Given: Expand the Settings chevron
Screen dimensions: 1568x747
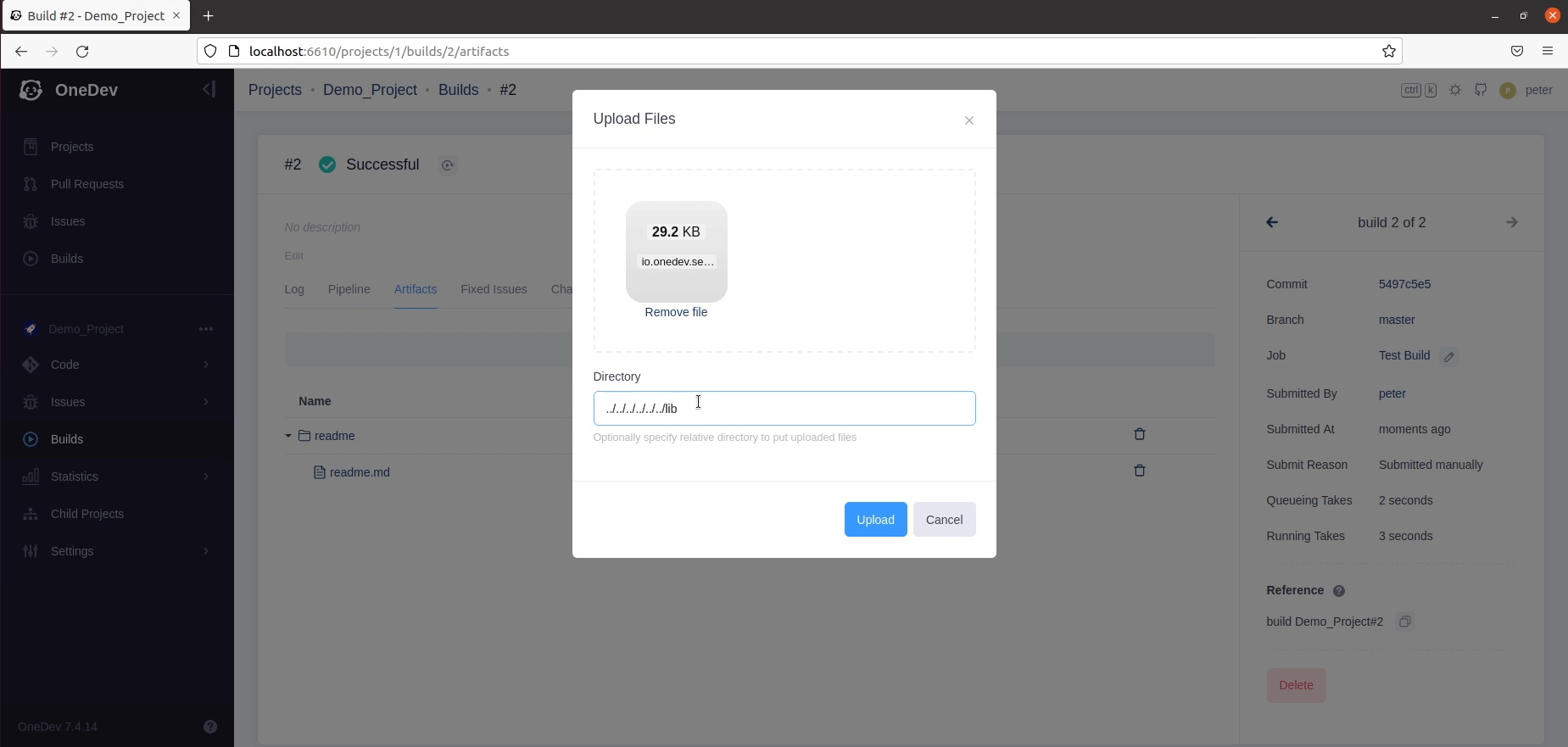Looking at the screenshot, I should pyautogui.click(x=206, y=551).
